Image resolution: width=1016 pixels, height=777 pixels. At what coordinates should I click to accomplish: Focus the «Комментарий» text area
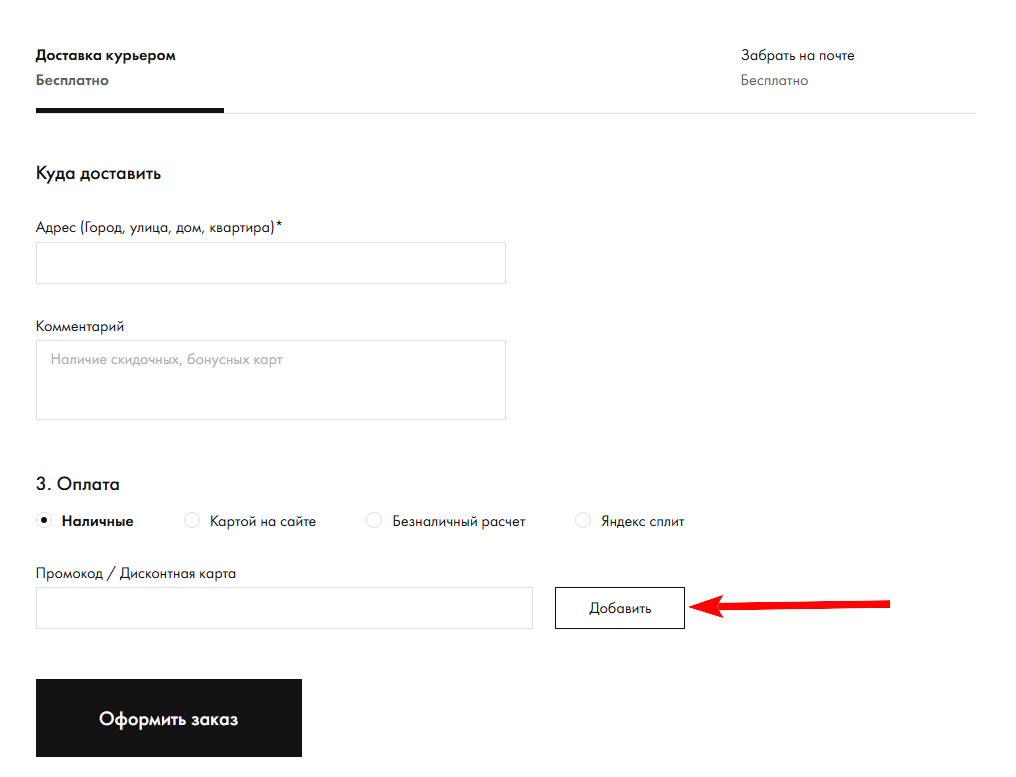(270, 380)
